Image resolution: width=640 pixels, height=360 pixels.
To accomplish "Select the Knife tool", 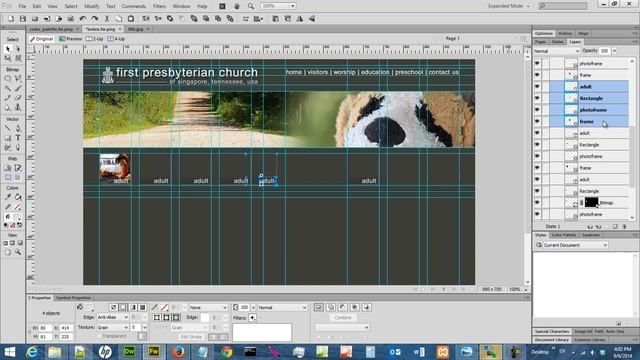I will pyautogui.click(x=18, y=147).
